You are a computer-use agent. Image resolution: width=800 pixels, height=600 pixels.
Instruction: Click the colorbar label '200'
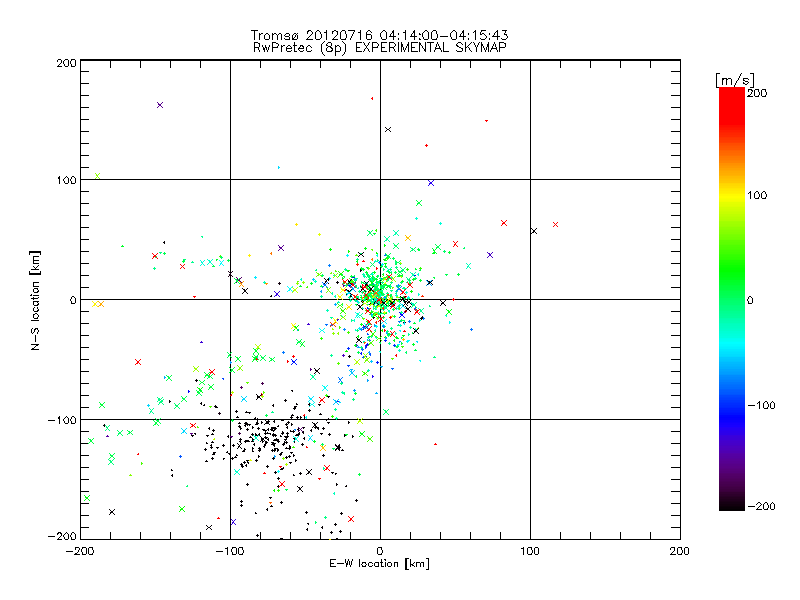tap(757, 93)
